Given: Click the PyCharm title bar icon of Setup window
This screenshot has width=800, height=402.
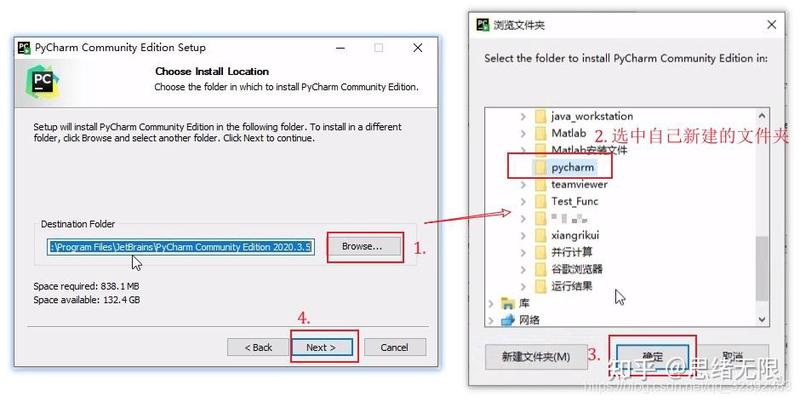Looking at the screenshot, I should (24, 47).
